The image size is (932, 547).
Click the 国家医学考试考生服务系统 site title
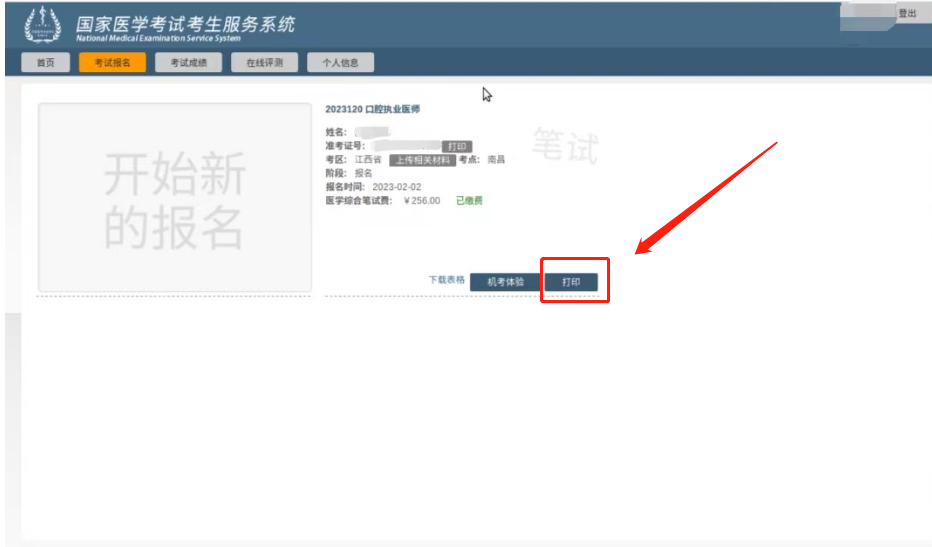[x=185, y=23]
